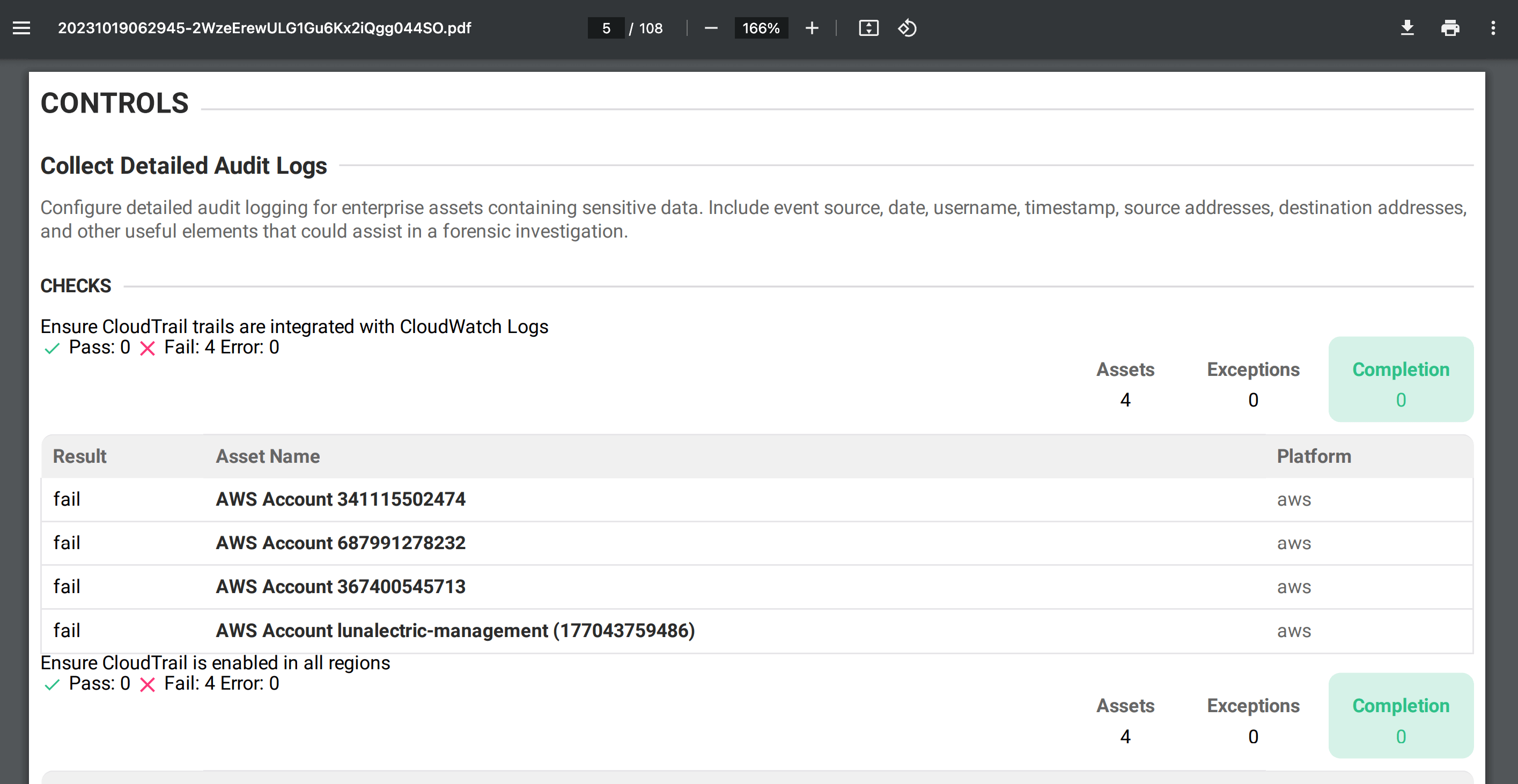Open the more actions three-dot menu

coord(1493,28)
